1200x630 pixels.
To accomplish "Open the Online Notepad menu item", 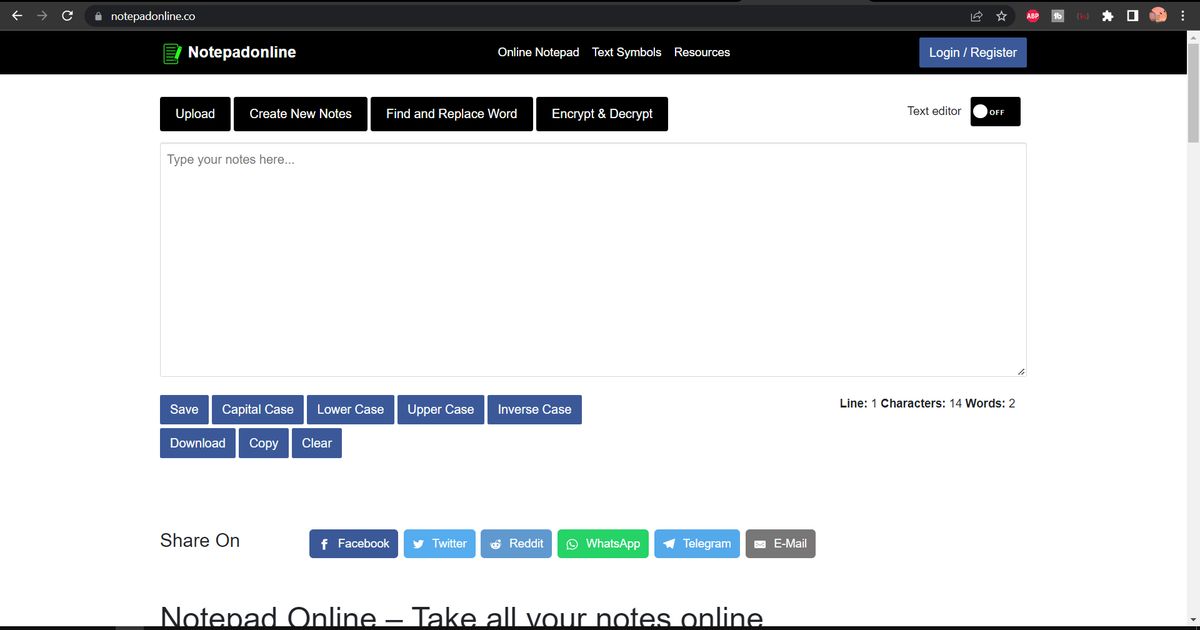I will (538, 52).
